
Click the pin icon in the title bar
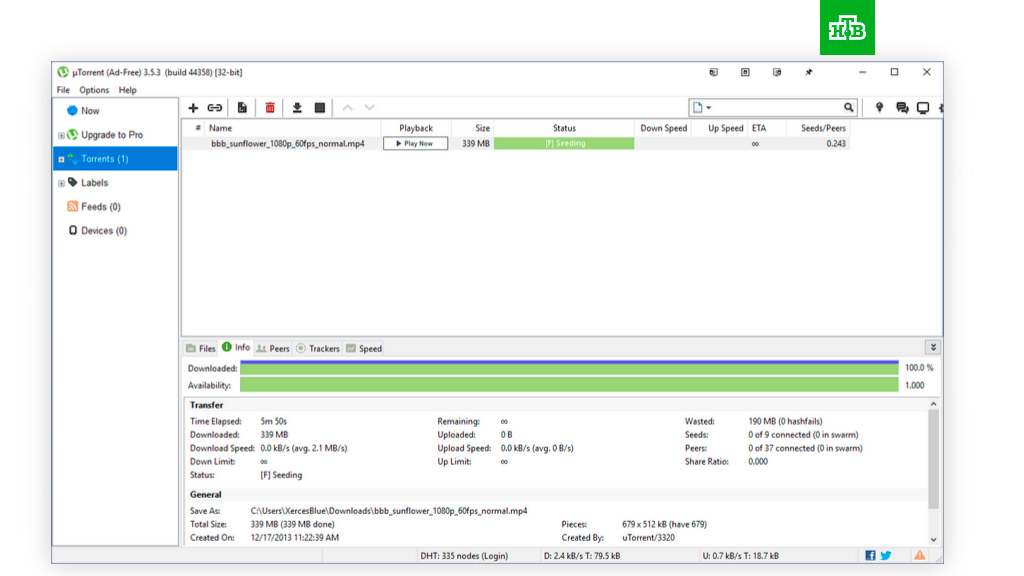click(809, 72)
